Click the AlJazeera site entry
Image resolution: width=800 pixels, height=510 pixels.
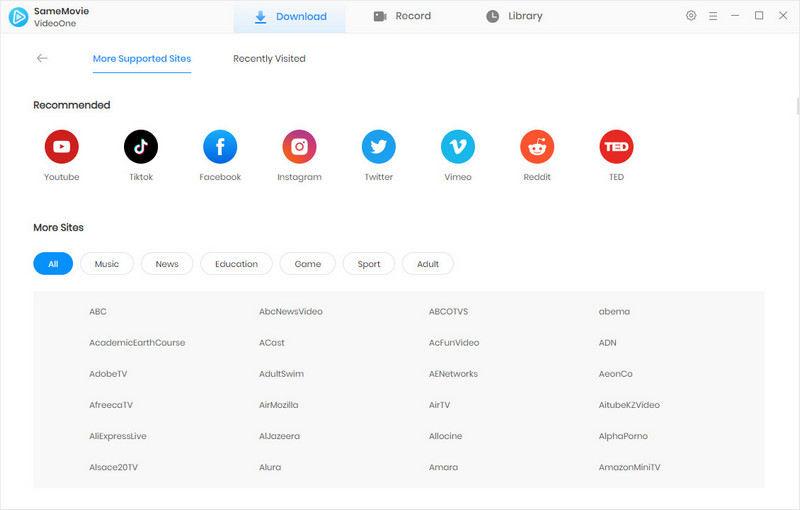[280, 436]
